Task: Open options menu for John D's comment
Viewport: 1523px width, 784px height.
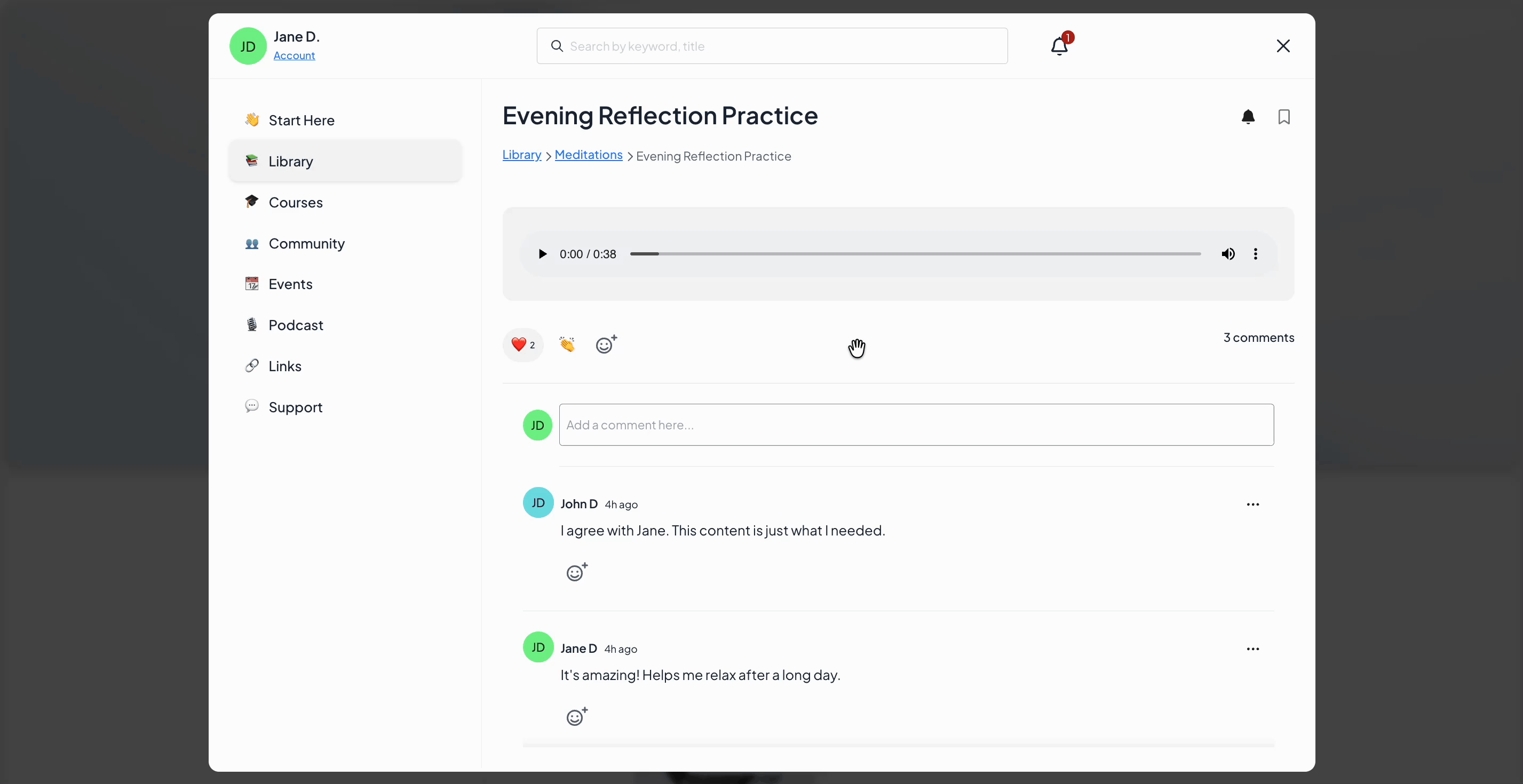Action: 1252,505
